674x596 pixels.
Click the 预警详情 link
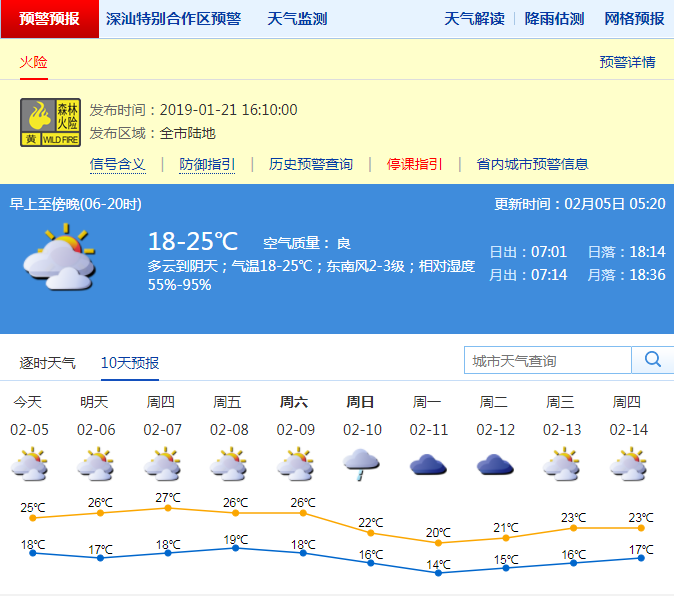pyautogui.click(x=627, y=62)
